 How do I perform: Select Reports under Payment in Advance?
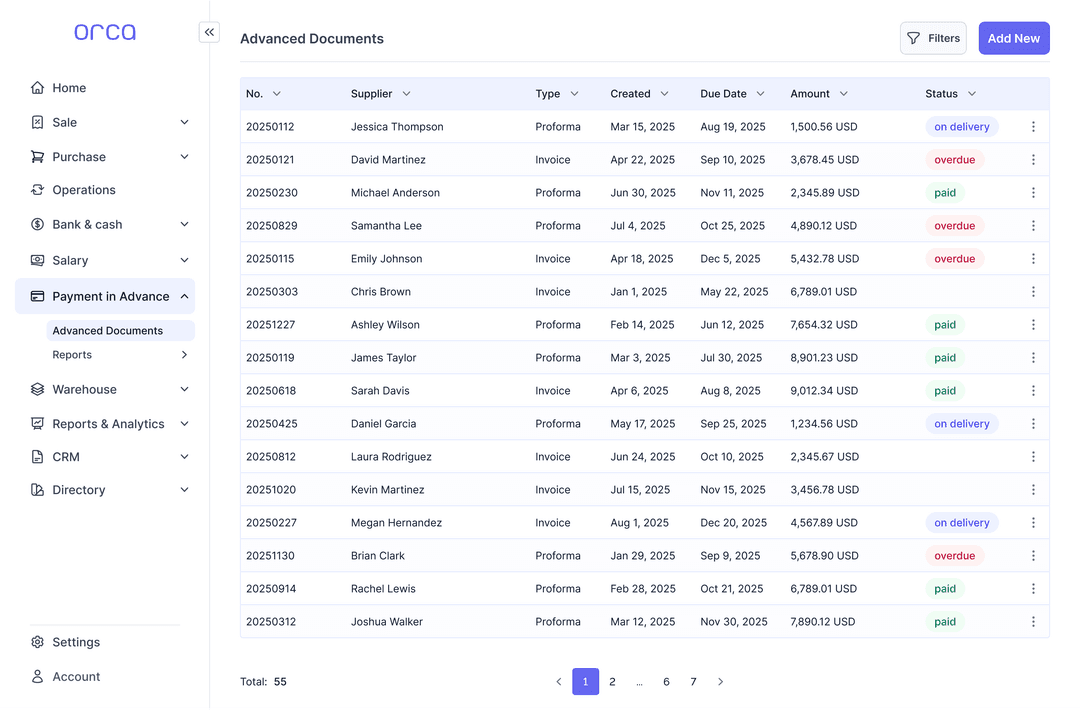pos(71,354)
